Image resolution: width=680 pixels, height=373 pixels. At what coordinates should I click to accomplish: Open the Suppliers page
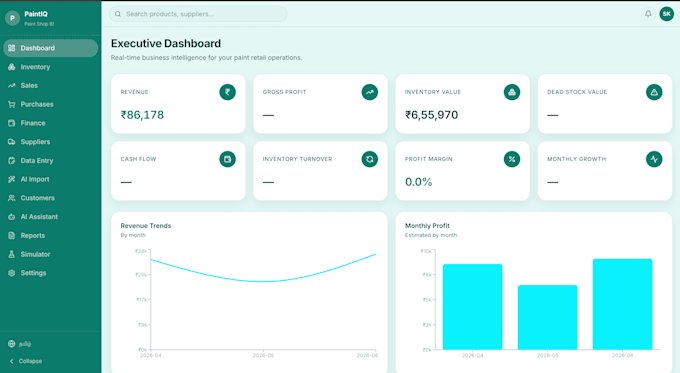(x=50, y=142)
